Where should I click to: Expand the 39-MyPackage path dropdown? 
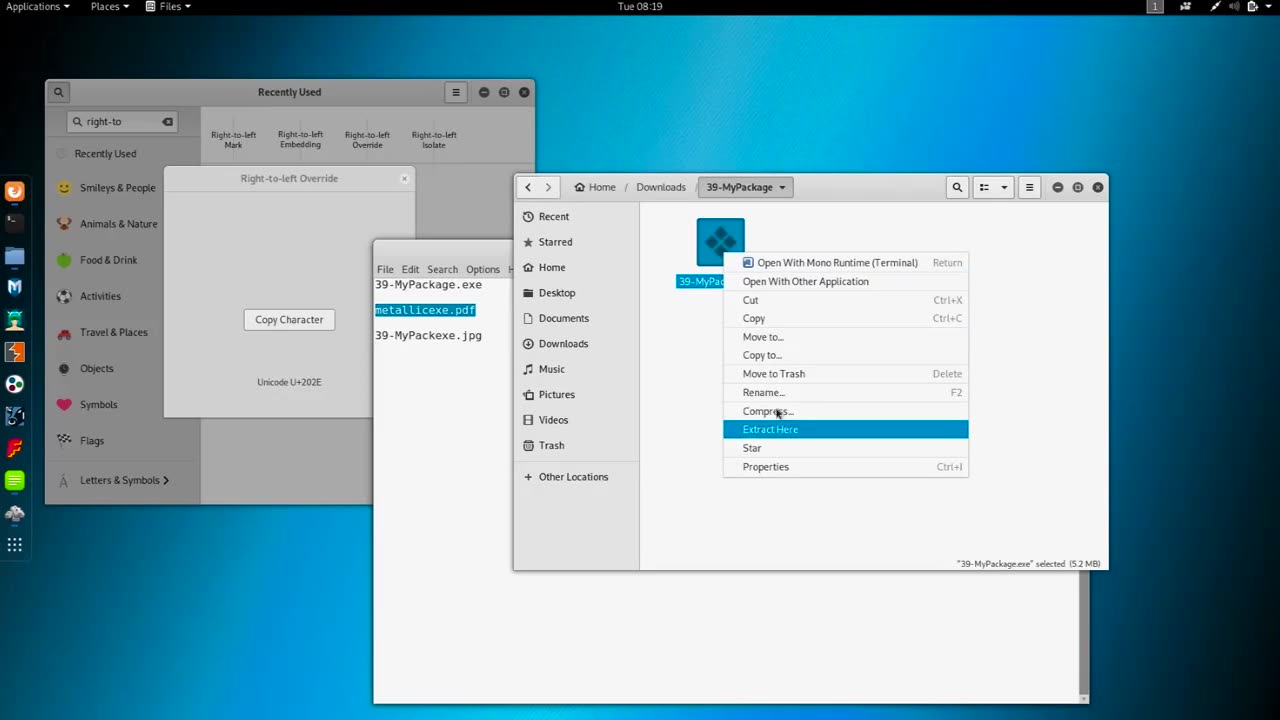[x=782, y=187]
